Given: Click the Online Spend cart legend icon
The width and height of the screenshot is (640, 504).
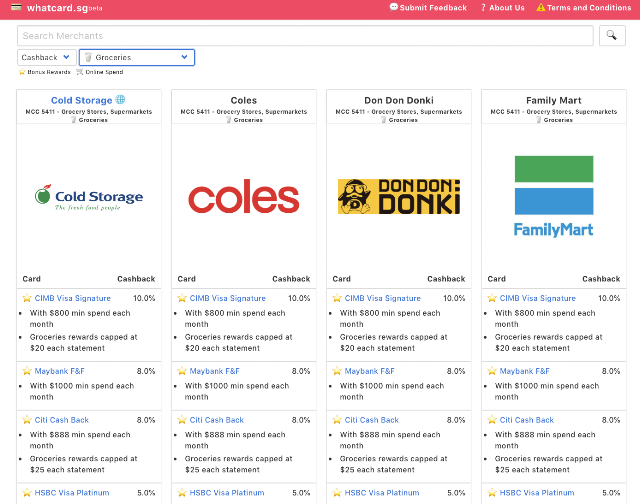Looking at the screenshot, I should click(80, 72).
